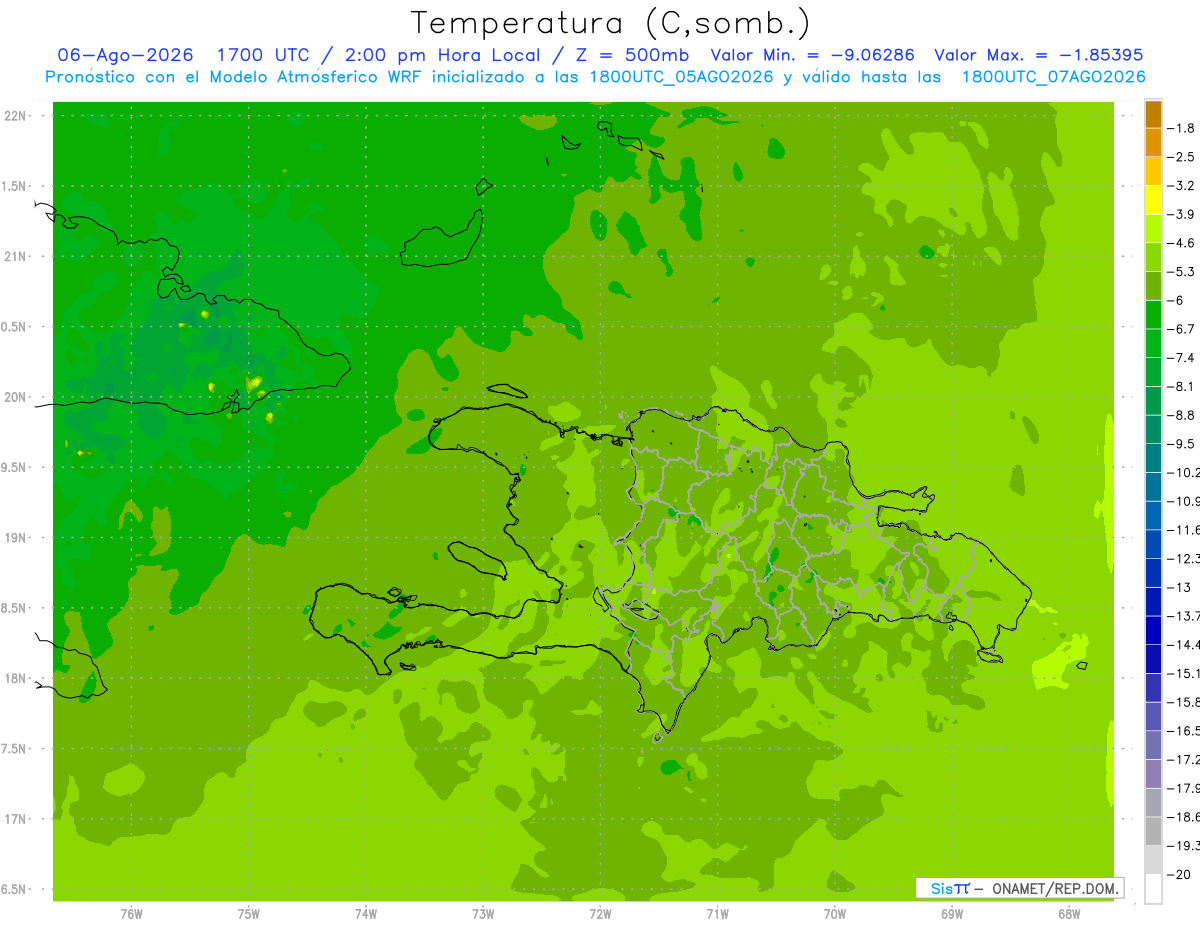Viewport: 1200px width, 927px height.
Task: Click the '1800UTC_07AGO2026' valid-until time
Action: pyautogui.click(x=1053, y=77)
